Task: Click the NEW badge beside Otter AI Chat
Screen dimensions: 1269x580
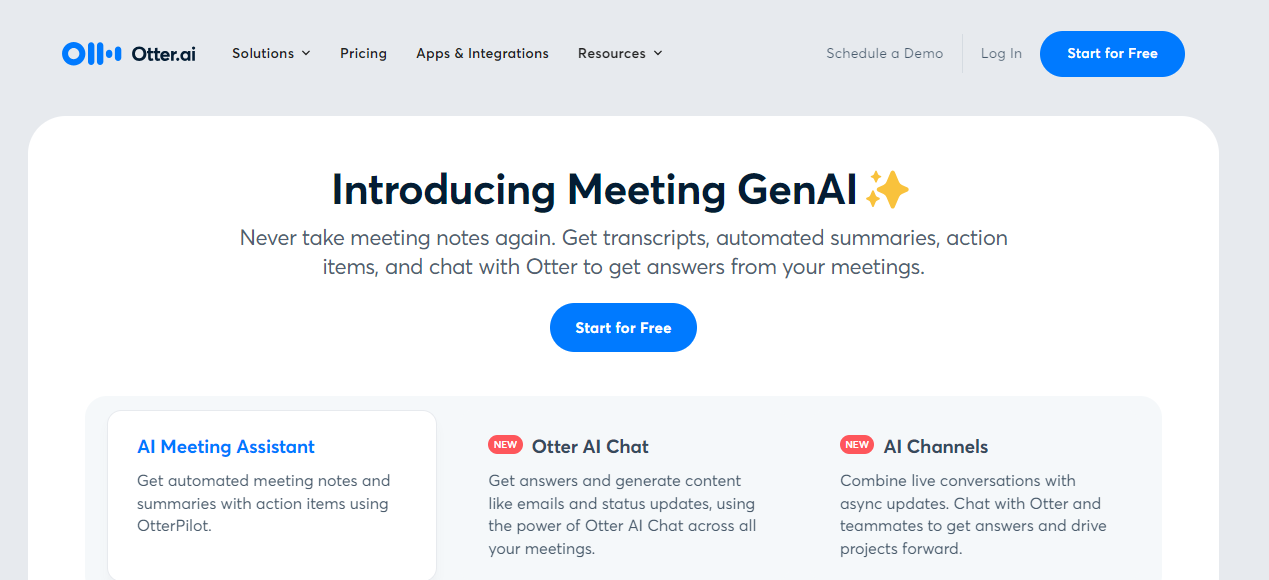Action: point(505,445)
